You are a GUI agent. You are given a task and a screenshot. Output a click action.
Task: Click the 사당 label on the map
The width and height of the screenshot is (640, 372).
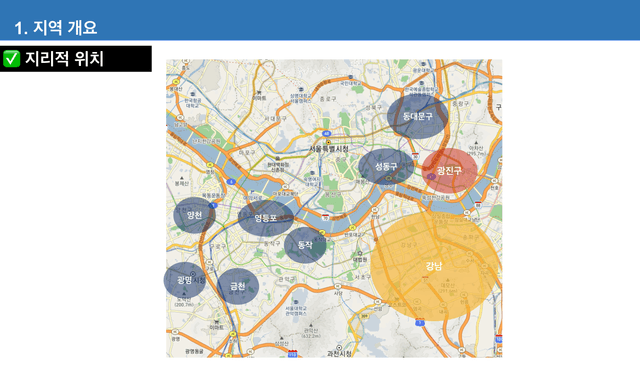click(x=338, y=293)
